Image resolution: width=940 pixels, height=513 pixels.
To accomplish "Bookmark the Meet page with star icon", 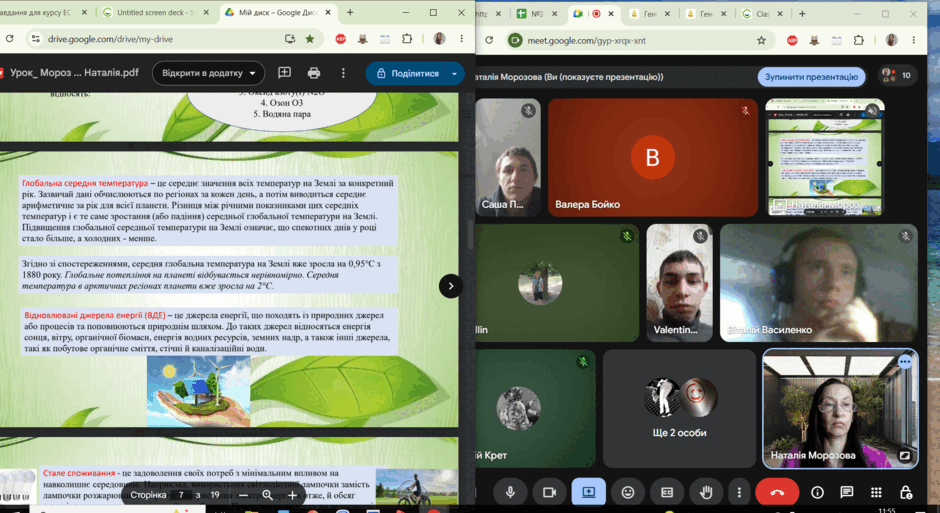I will point(761,40).
